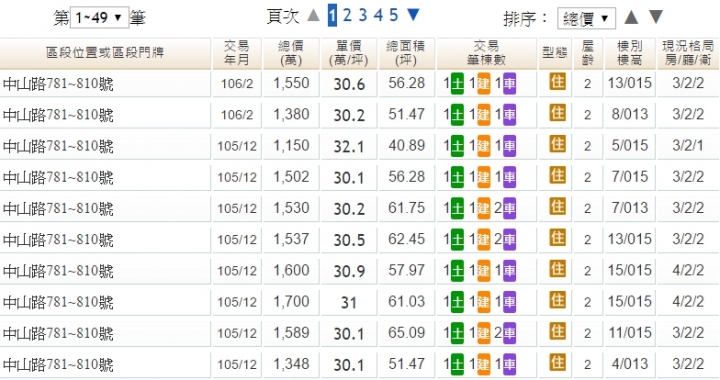This screenshot has height=380, width=720.
Task: Click the 現況格局 column header
Action: coord(688,53)
